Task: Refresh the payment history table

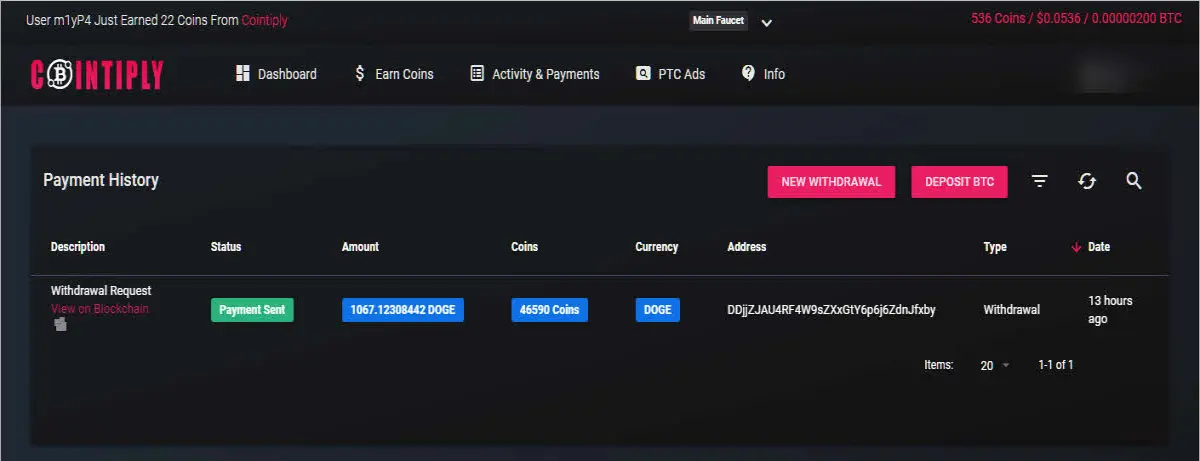Action: [x=1087, y=181]
